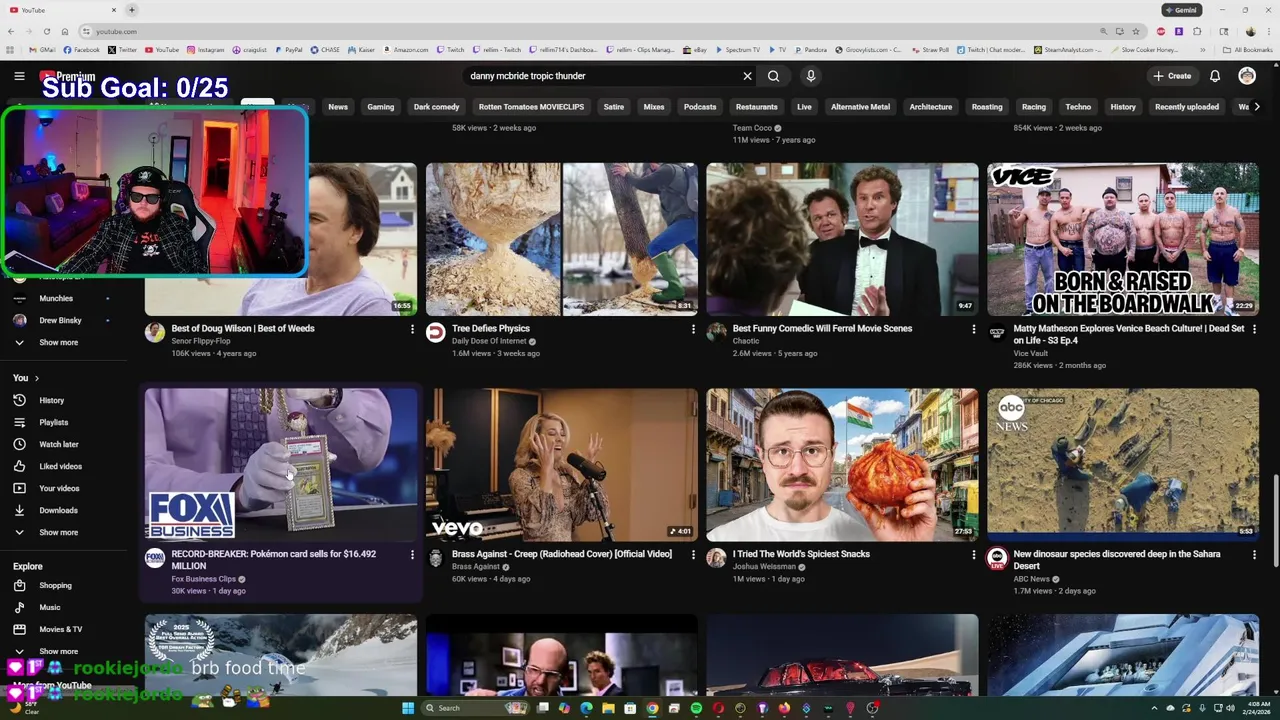Open ABC News dinosaur thumbnail
Viewport: 1280px width, 720px height.
(x=1123, y=465)
